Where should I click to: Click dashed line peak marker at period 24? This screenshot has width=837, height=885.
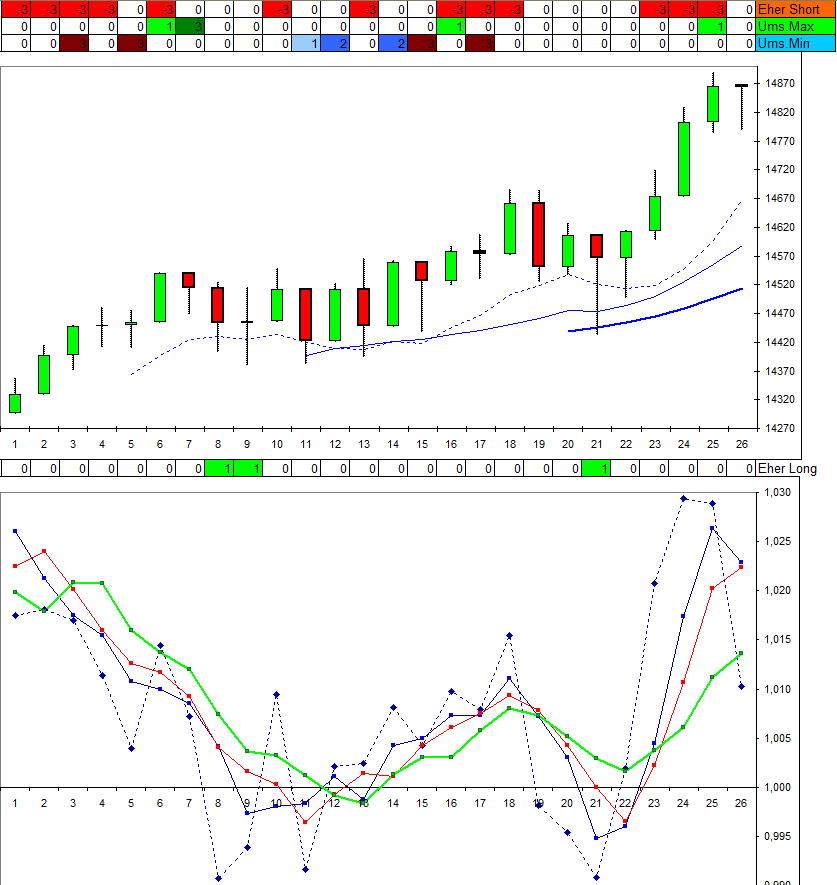pos(684,498)
